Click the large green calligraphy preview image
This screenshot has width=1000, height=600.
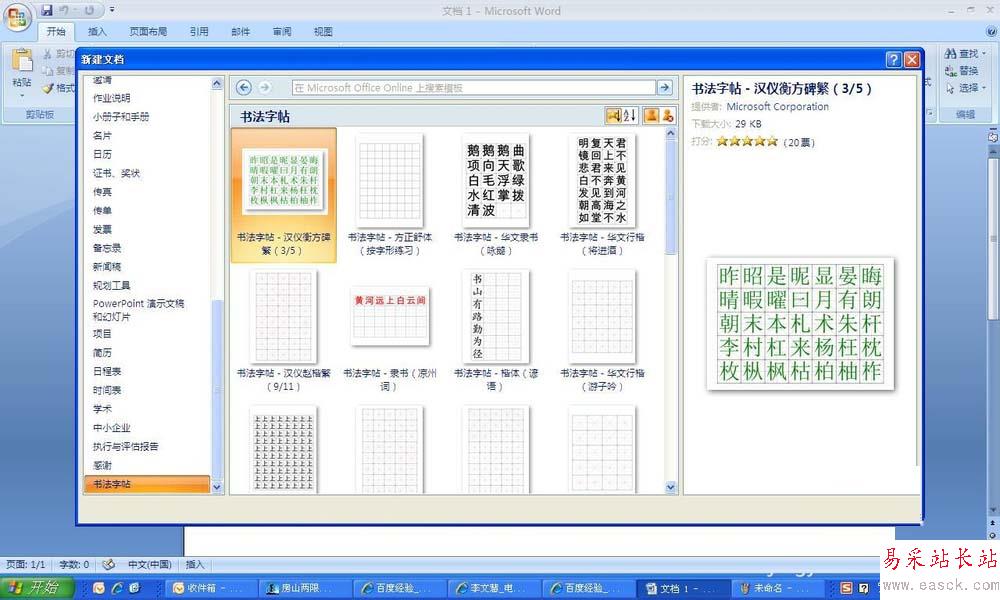pos(800,324)
